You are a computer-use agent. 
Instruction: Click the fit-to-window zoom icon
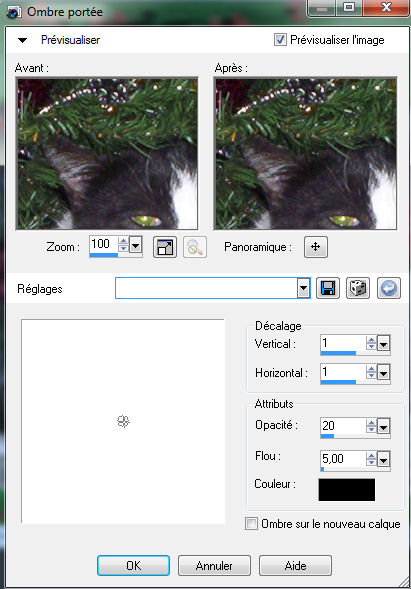[165, 247]
